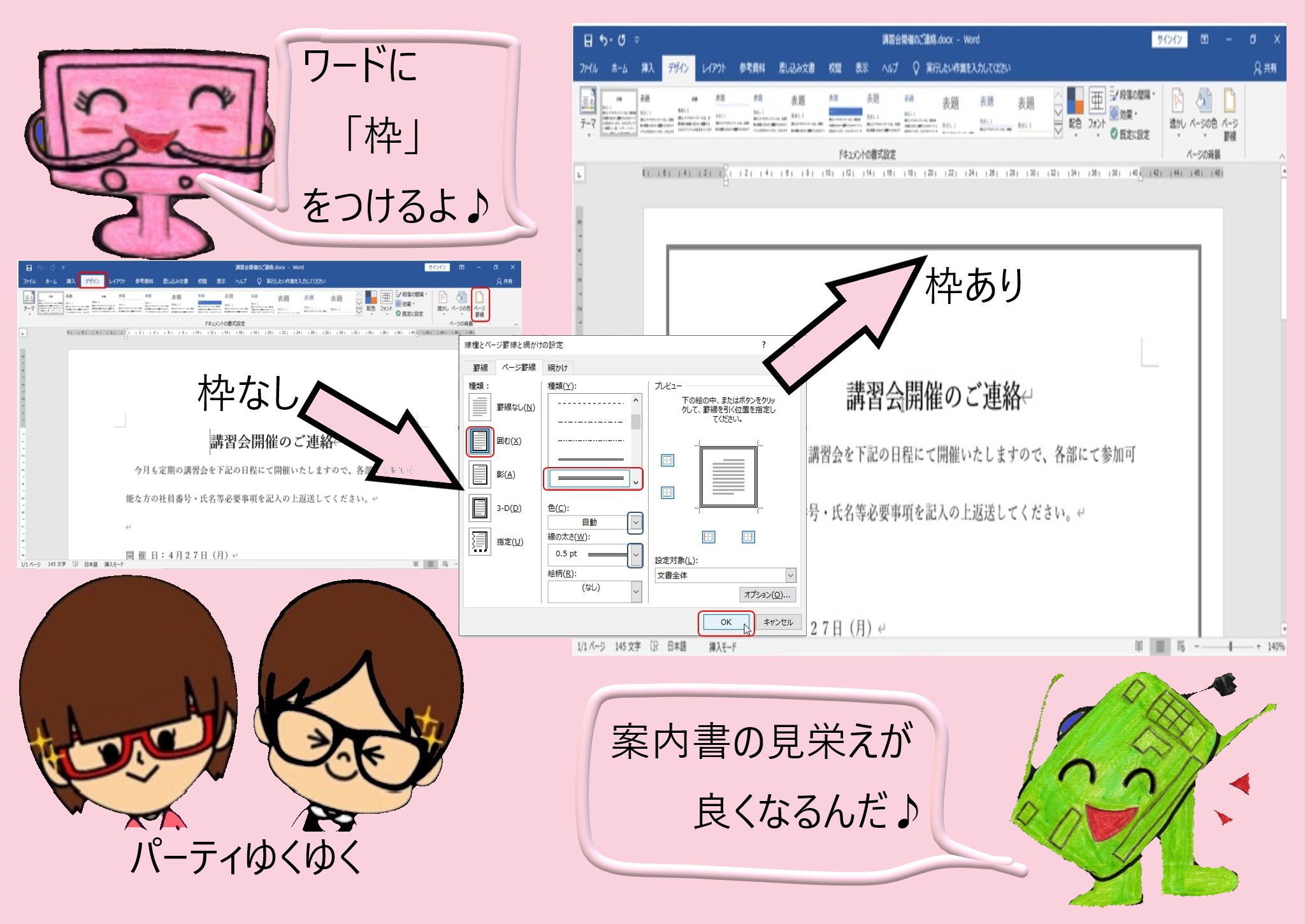Click ruler tab selector in right Word window
1305x924 pixels.
[x=579, y=173]
